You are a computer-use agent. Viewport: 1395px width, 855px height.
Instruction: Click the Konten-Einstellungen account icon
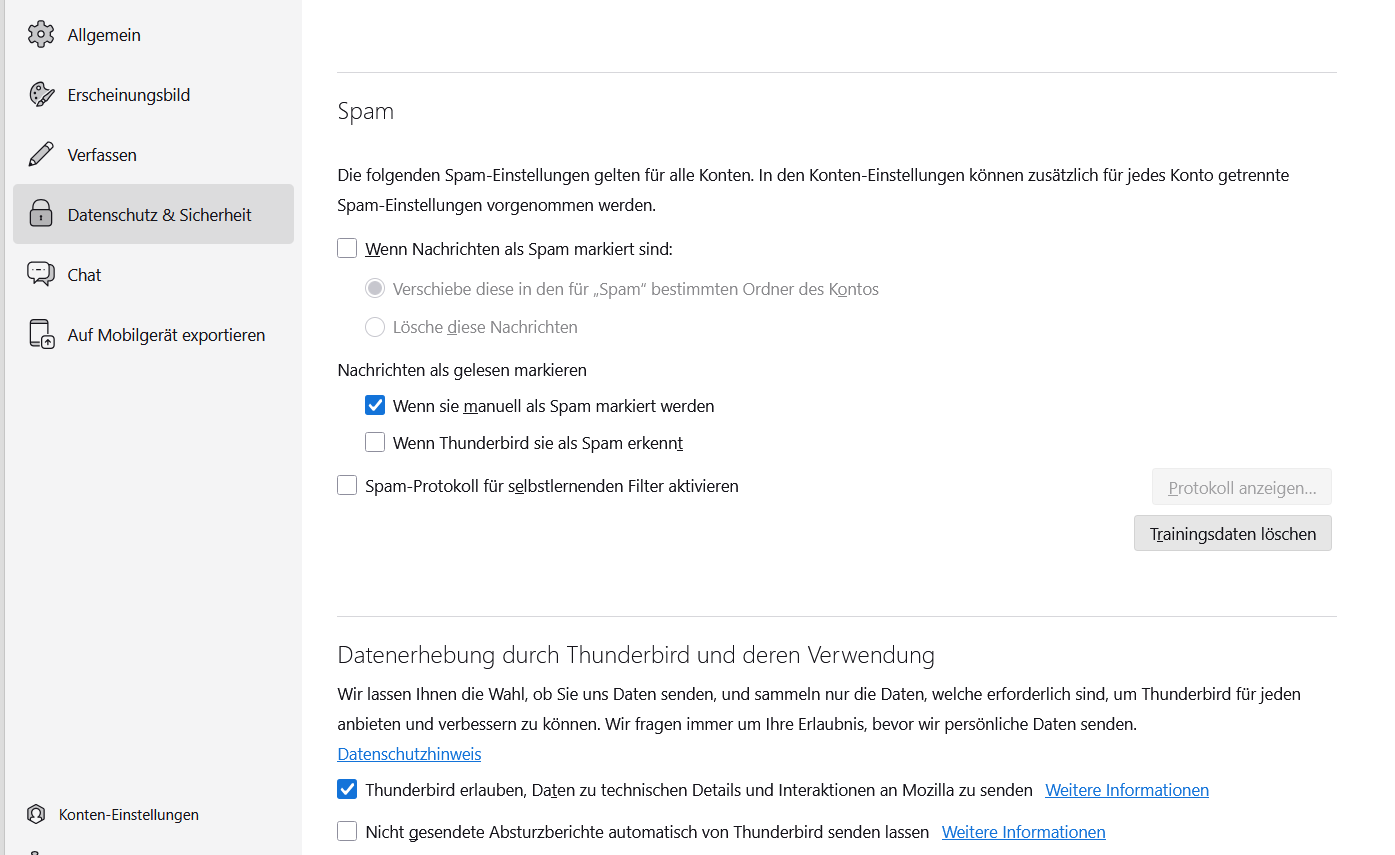coord(36,814)
